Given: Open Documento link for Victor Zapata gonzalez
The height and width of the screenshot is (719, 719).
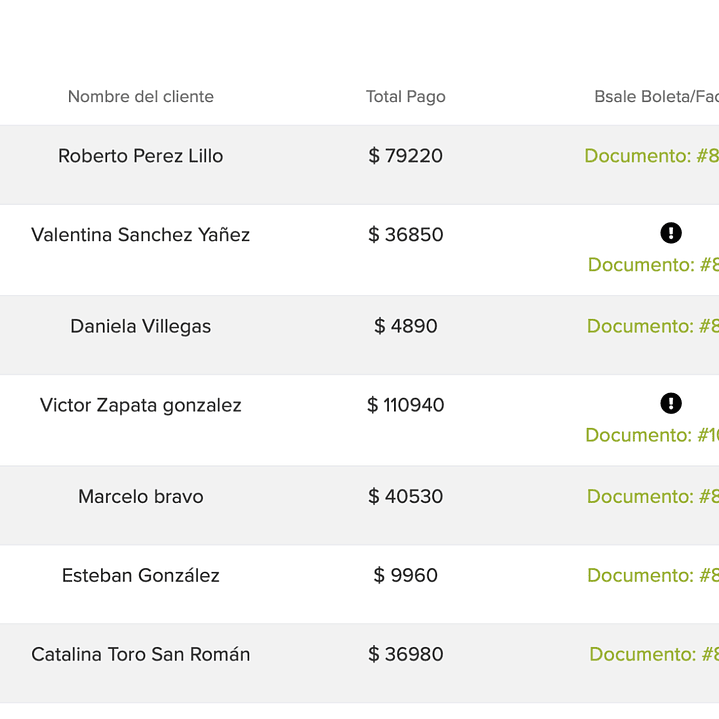Looking at the screenshot, I should click(x=651, y=435).
